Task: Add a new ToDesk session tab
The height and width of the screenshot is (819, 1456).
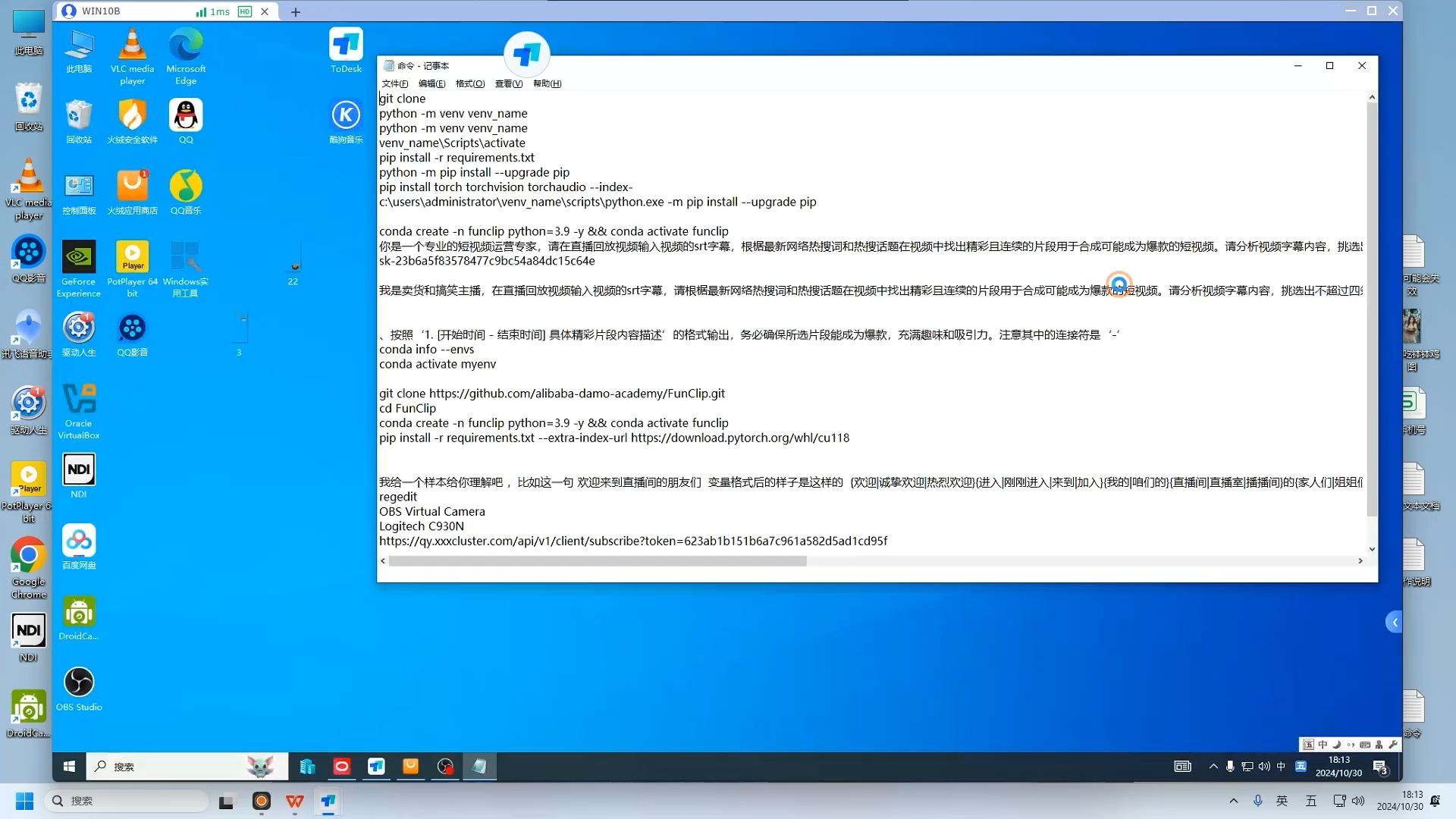Action: click(296, 12)
